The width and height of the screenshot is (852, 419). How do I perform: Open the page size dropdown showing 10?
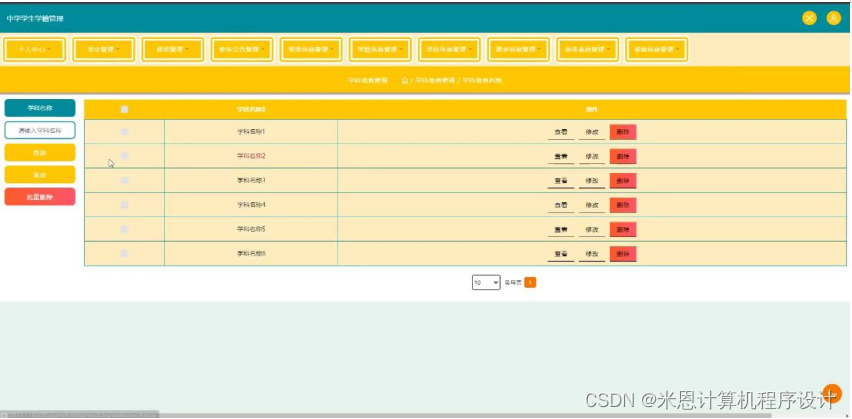pyautogui.click(x=486, y=283)
